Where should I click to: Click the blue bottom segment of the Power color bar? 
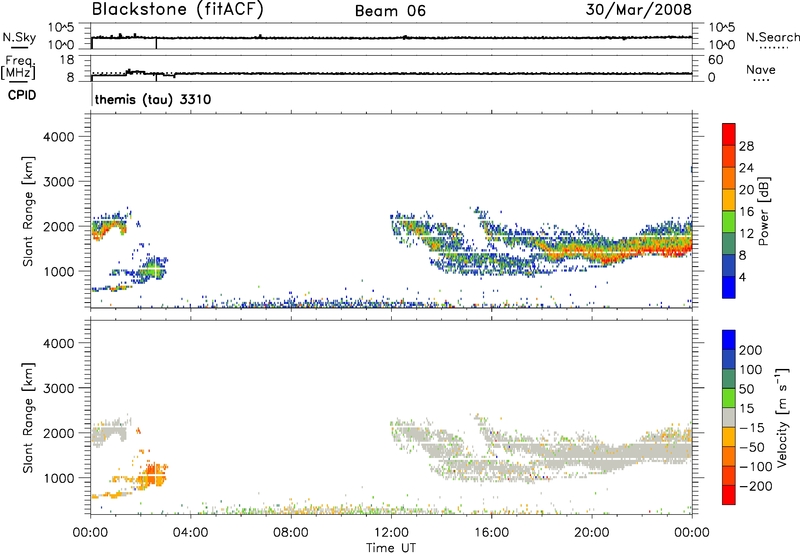tap(729, 287)
